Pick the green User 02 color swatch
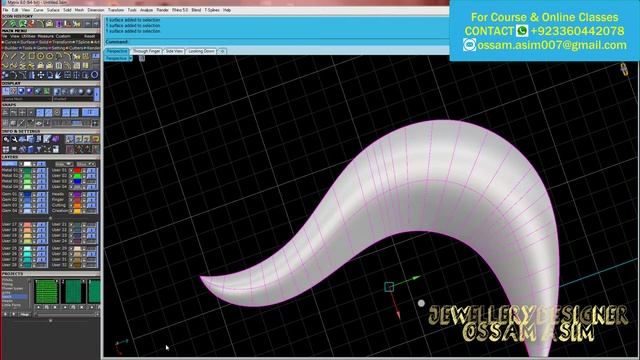The width and height of the screenshot is (640, 360). tap(77, 176)
